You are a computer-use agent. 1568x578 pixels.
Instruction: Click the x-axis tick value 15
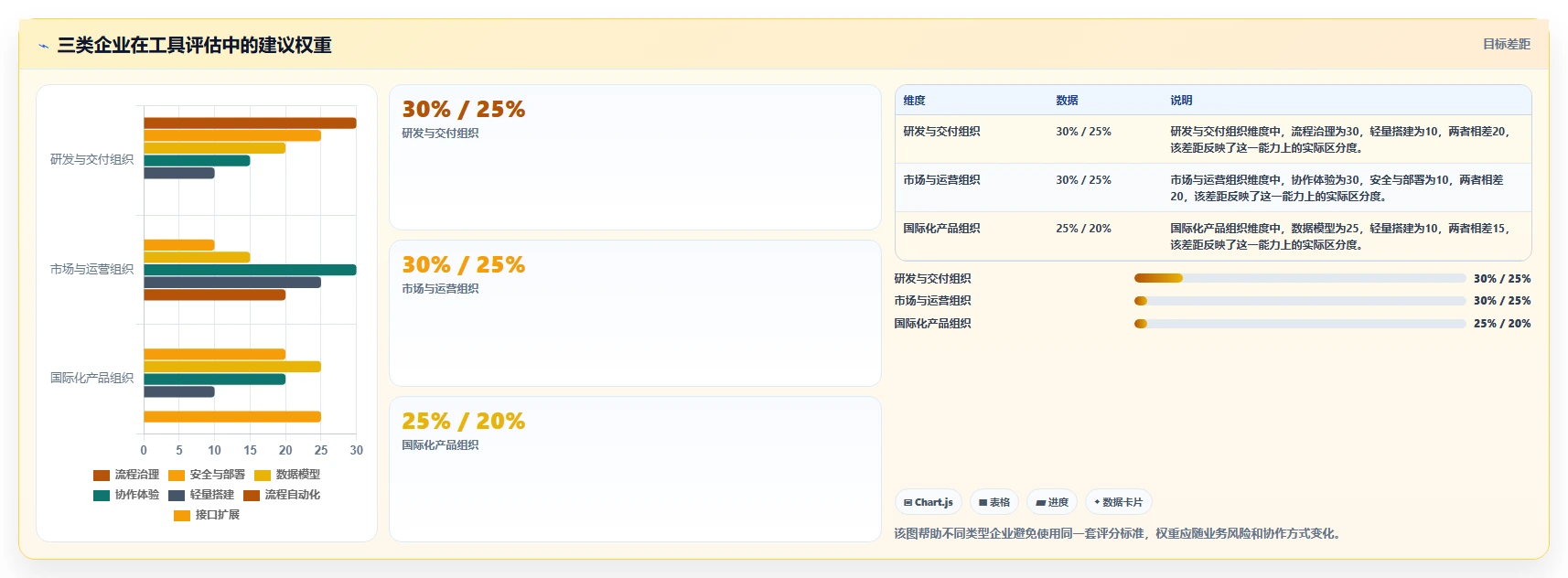(250, 450)
